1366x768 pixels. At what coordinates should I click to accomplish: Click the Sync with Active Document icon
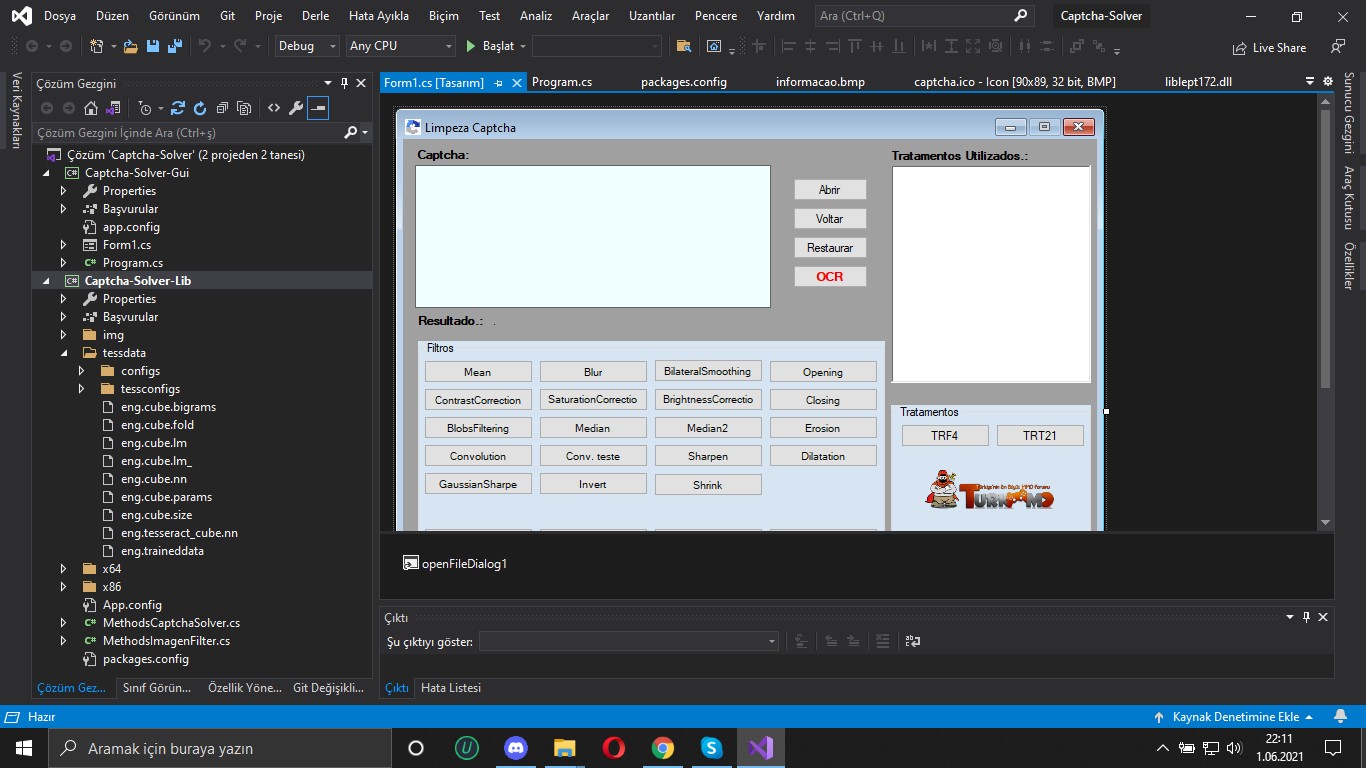[178, 108]
